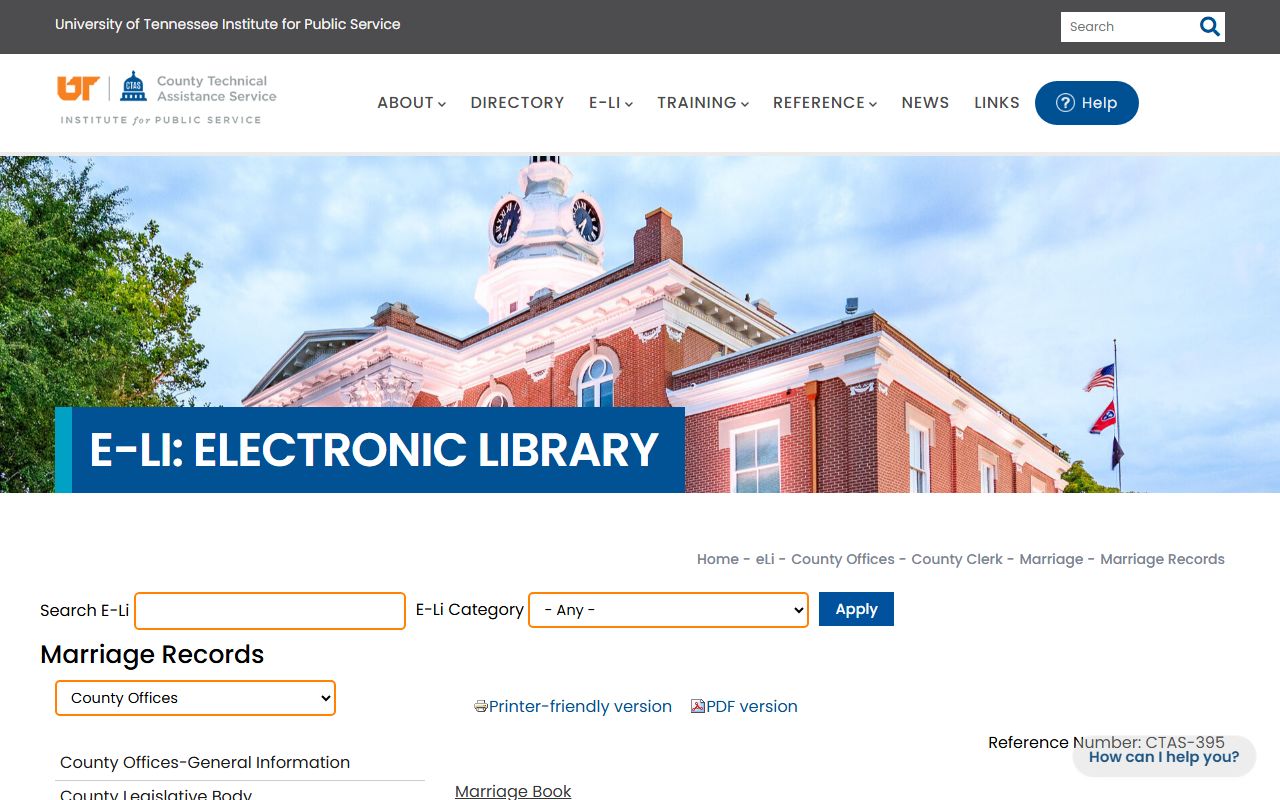Screen dimensions: 1280x800
Task: Click the printer icon beside Printer-friendly version
Action: point(481,706)
